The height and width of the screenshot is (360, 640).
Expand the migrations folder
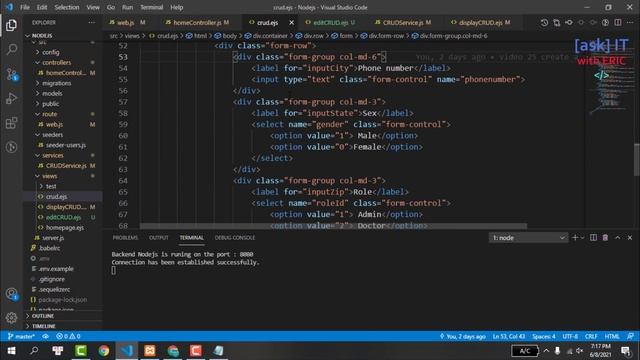click(56, 83)
